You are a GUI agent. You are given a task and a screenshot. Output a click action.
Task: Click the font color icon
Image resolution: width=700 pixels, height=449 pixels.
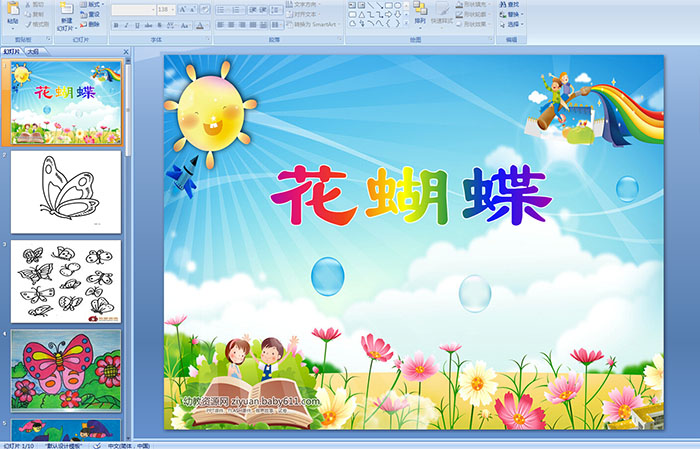[x=202, y=24]
